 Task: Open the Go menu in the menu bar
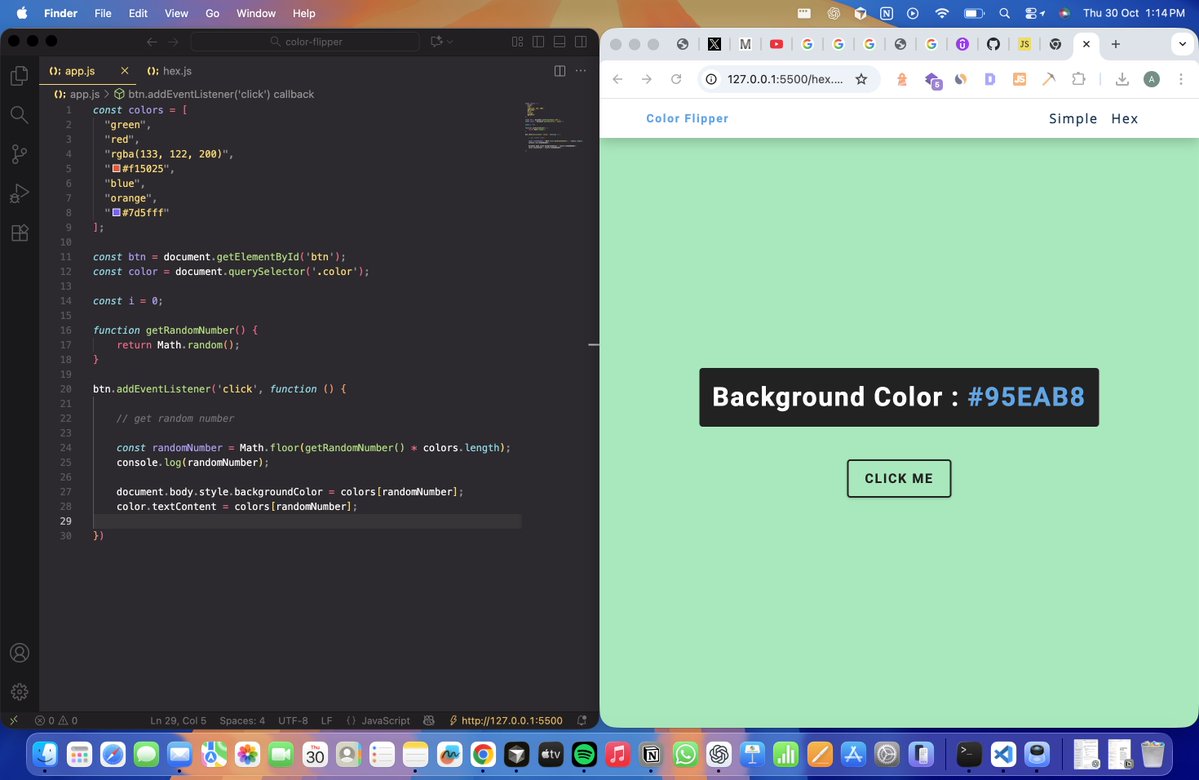click(215, 13)
